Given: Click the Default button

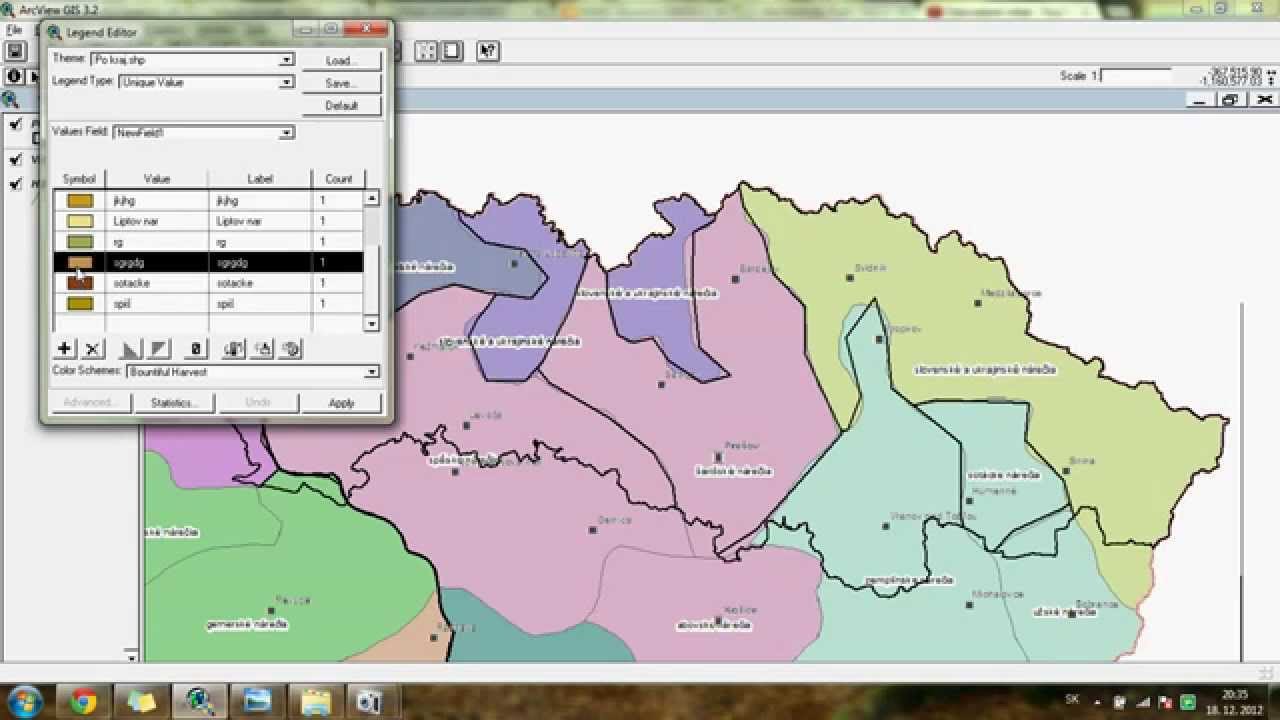Looking at the screenshot, I should [x=341, y=105].
